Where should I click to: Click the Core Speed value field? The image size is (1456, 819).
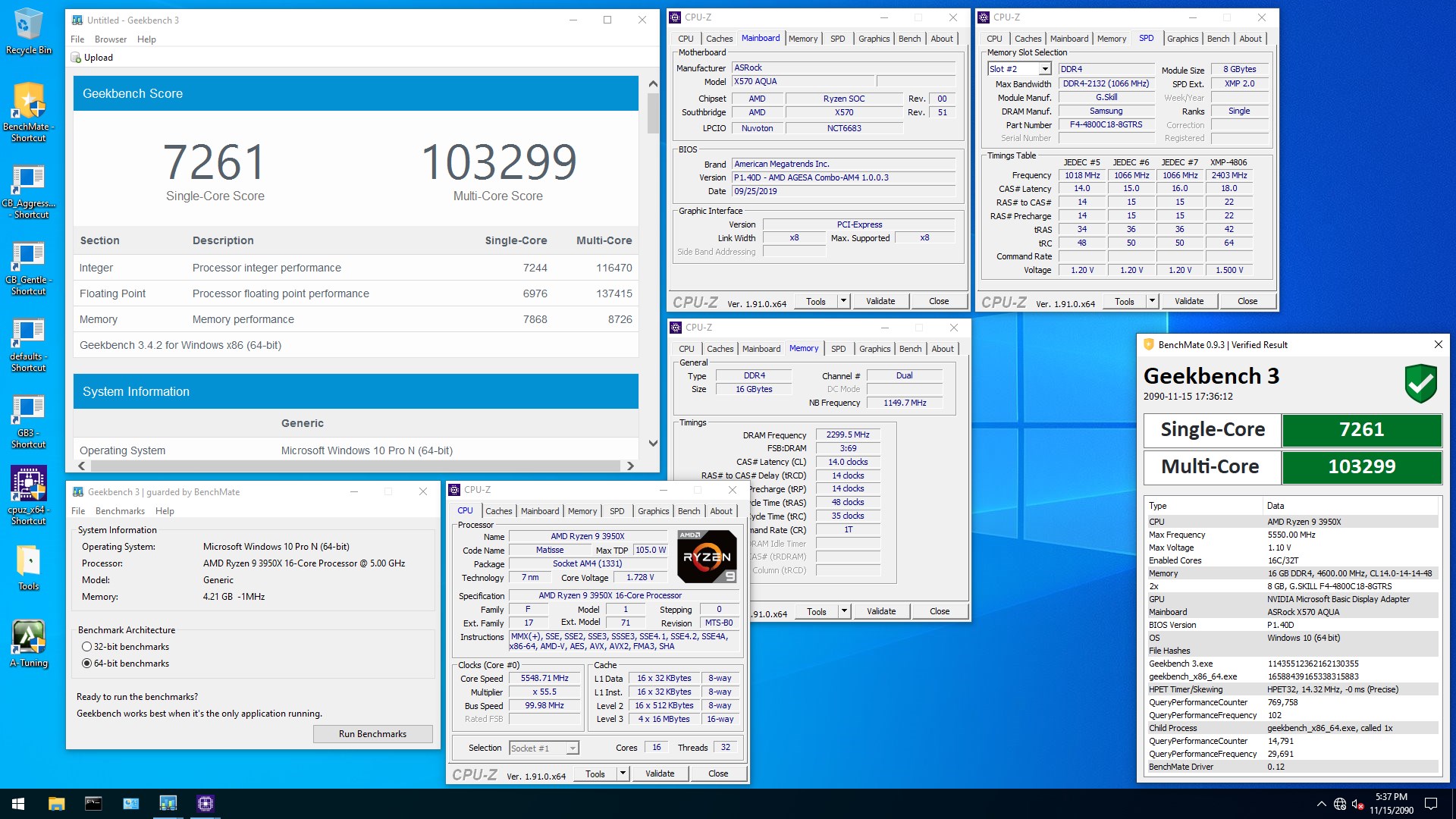pos(544,679)
